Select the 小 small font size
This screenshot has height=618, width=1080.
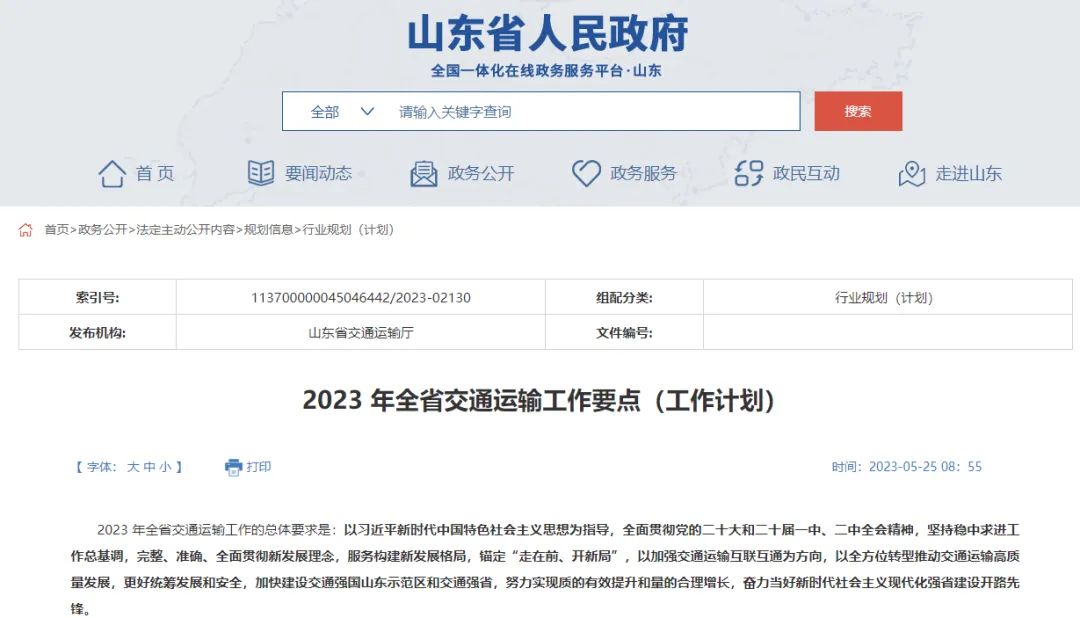pyautogui.click(x=165, y=467)
